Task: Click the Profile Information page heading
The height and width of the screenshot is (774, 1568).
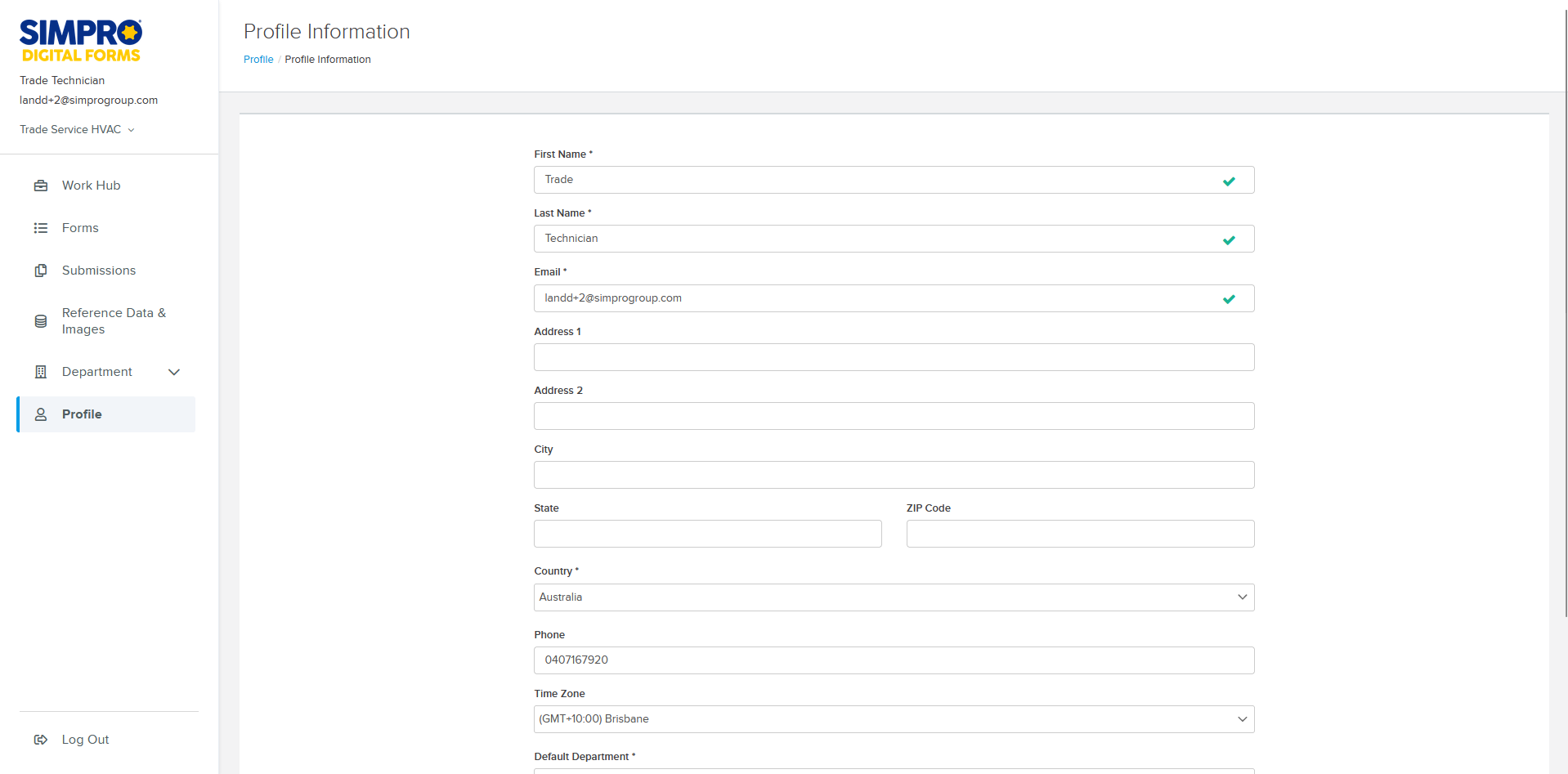Action: [x=327, y=32]
